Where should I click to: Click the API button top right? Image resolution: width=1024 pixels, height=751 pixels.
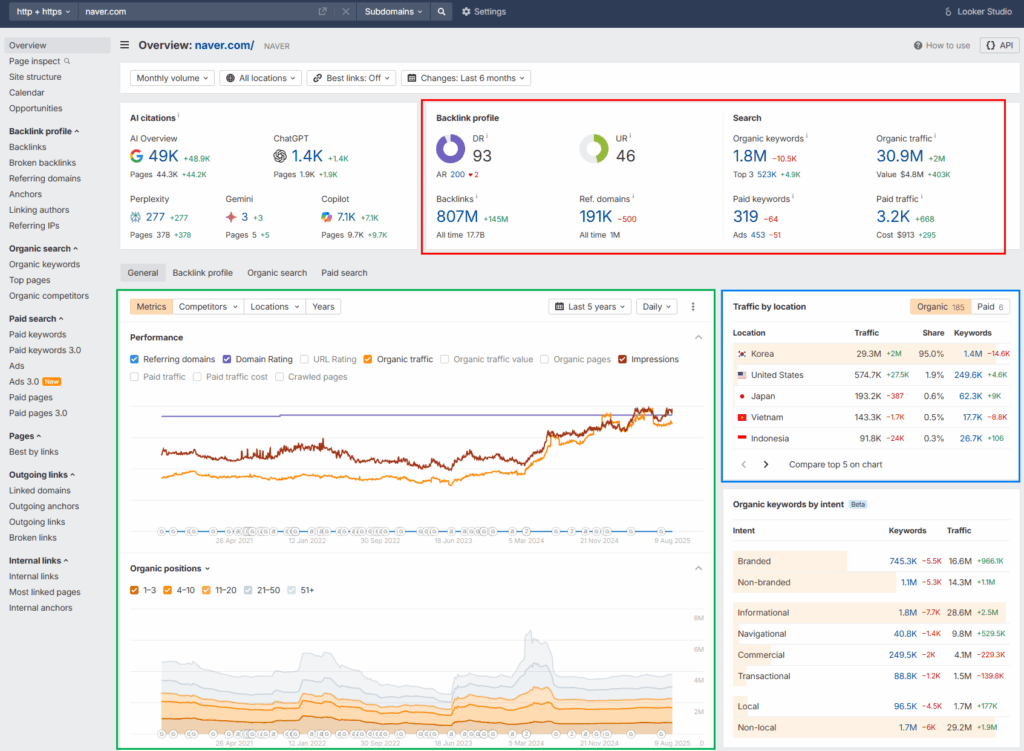(x=1000, y=44)
